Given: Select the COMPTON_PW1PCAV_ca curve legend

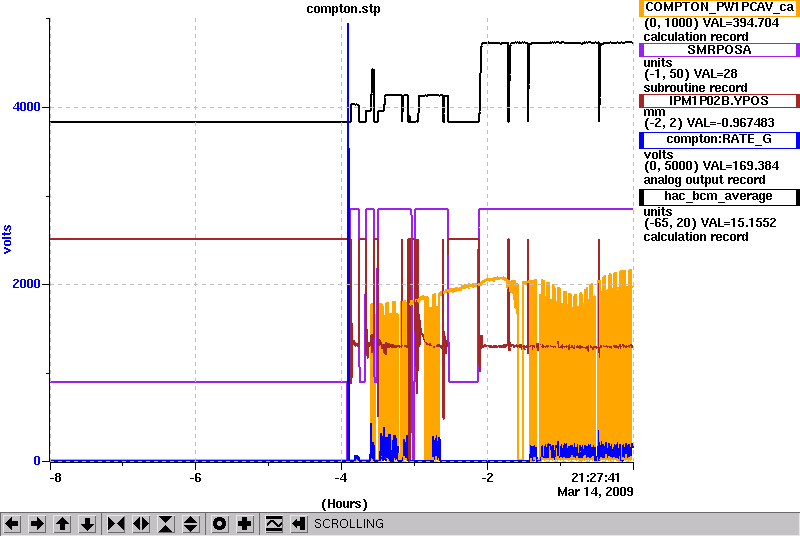Looking at the screenshot, I should [719, 8].
